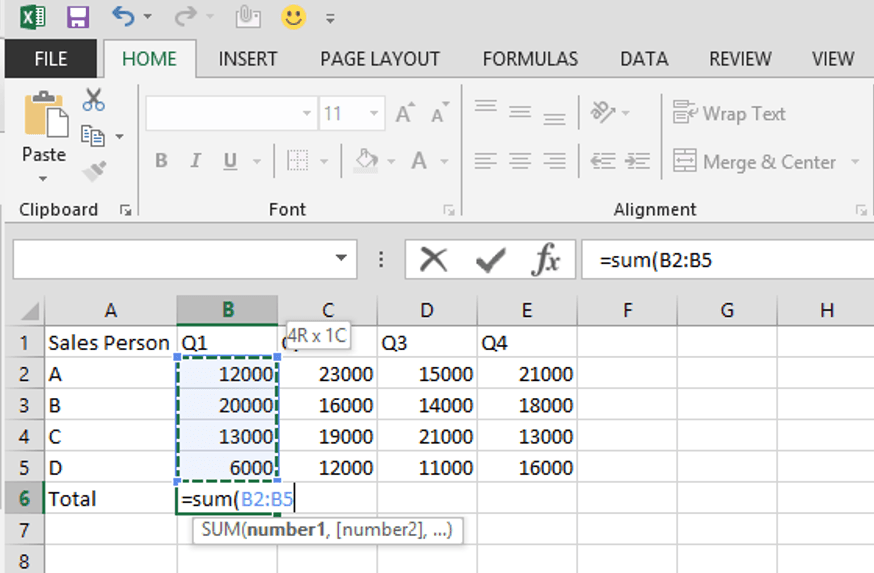Cancel formula entry with the X icon
Image resolution: width=874 pixels, height=573 pixels.
tap(433, 260)
